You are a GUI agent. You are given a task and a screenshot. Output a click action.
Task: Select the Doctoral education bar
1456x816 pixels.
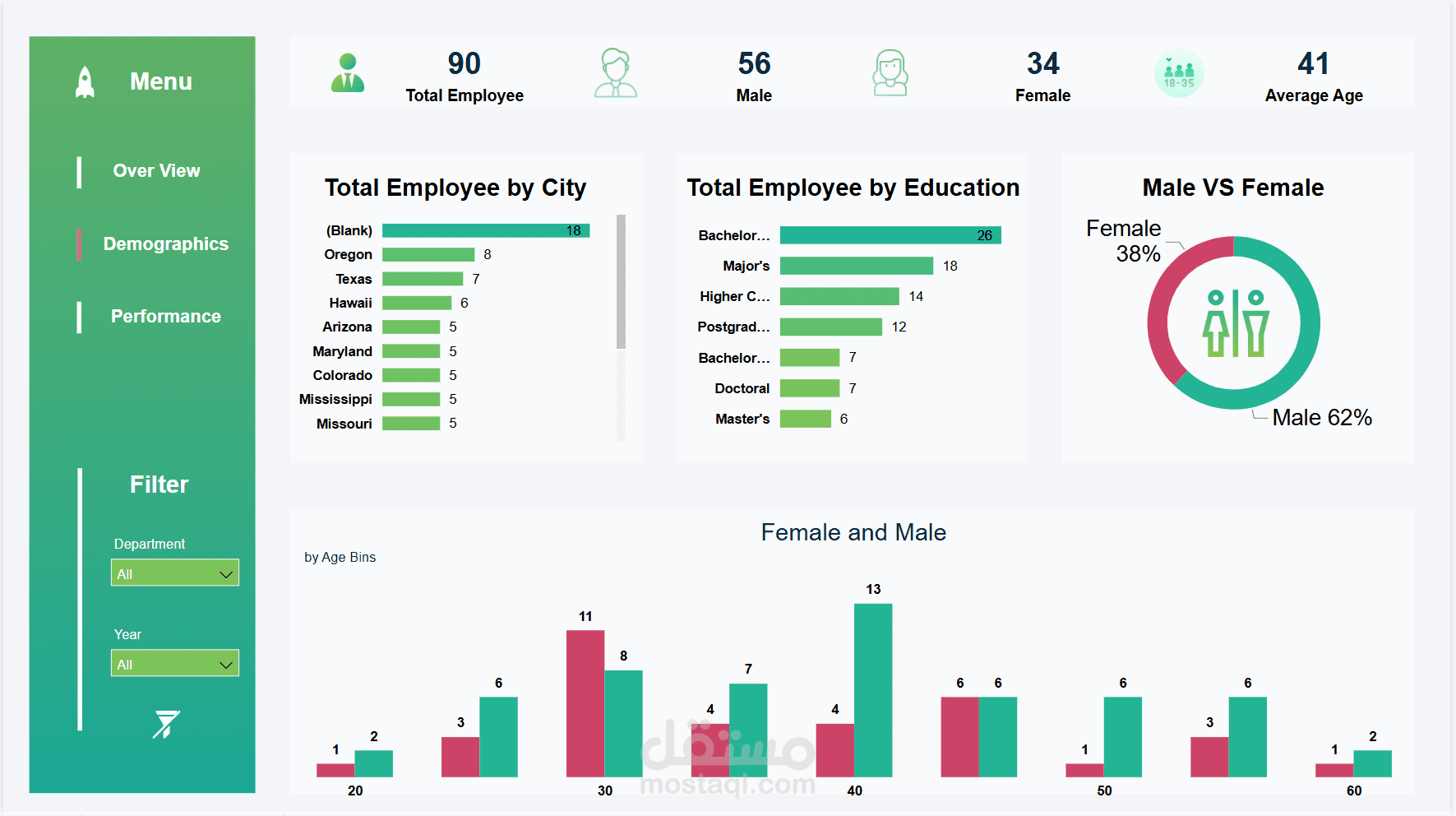pyautogui.click(x=810, y=388)
